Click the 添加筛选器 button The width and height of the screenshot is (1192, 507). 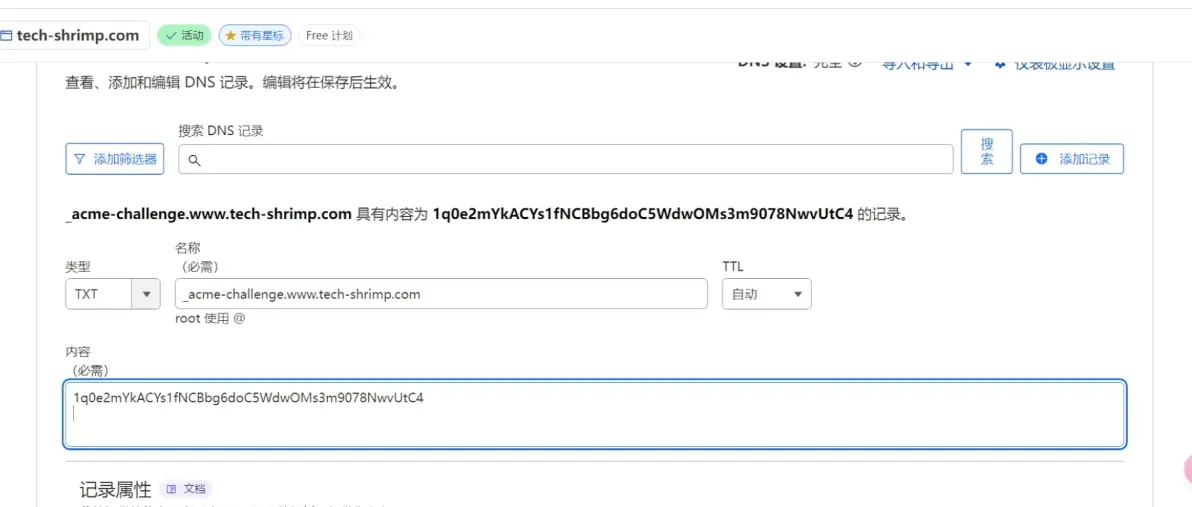point(115,159)
